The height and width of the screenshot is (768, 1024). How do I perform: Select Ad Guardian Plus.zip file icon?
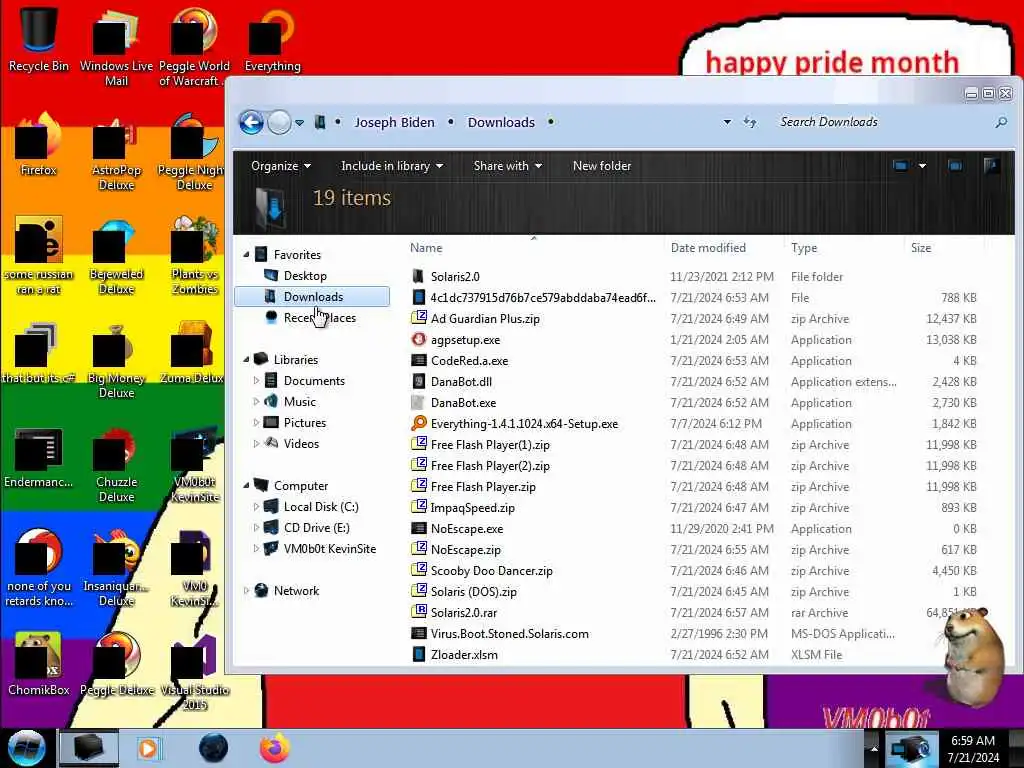coord(419,318)
